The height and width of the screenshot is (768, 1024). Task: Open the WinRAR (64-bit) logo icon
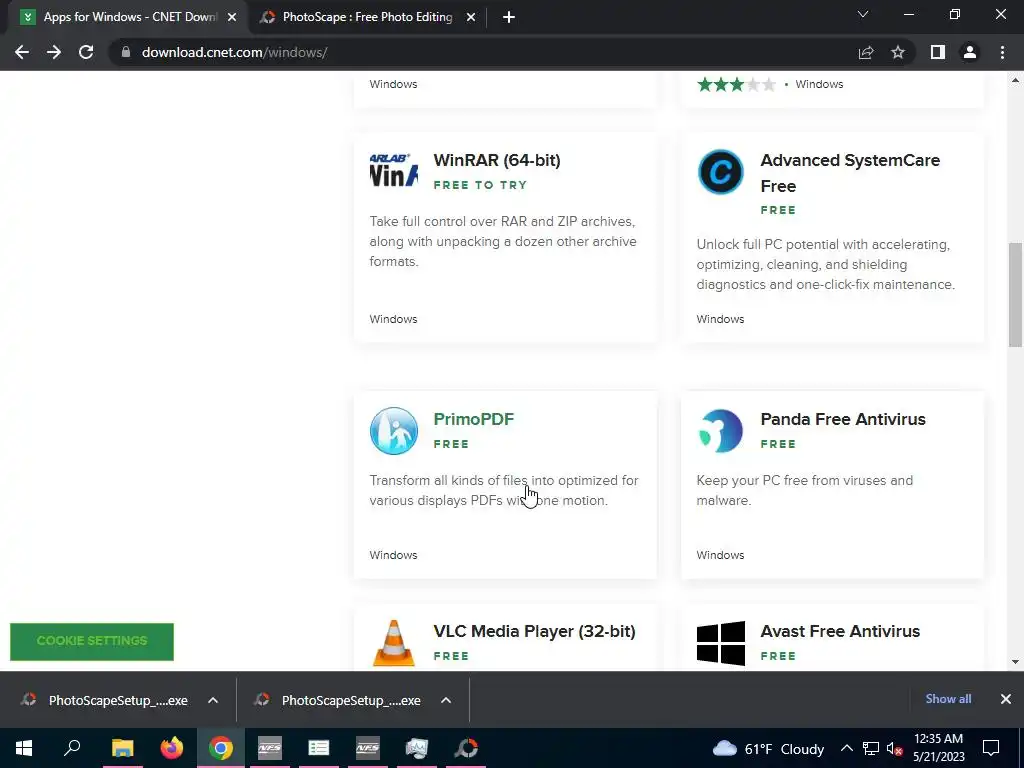pos(393,171)
